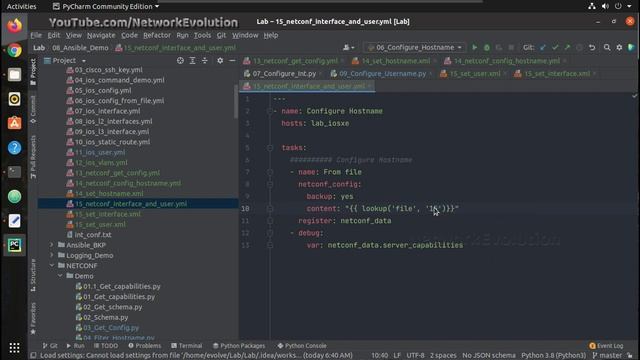The height and width of the screenshot is (360, 640).
Task: Open Python Console tool window
Action: click(x=302, y=346)
